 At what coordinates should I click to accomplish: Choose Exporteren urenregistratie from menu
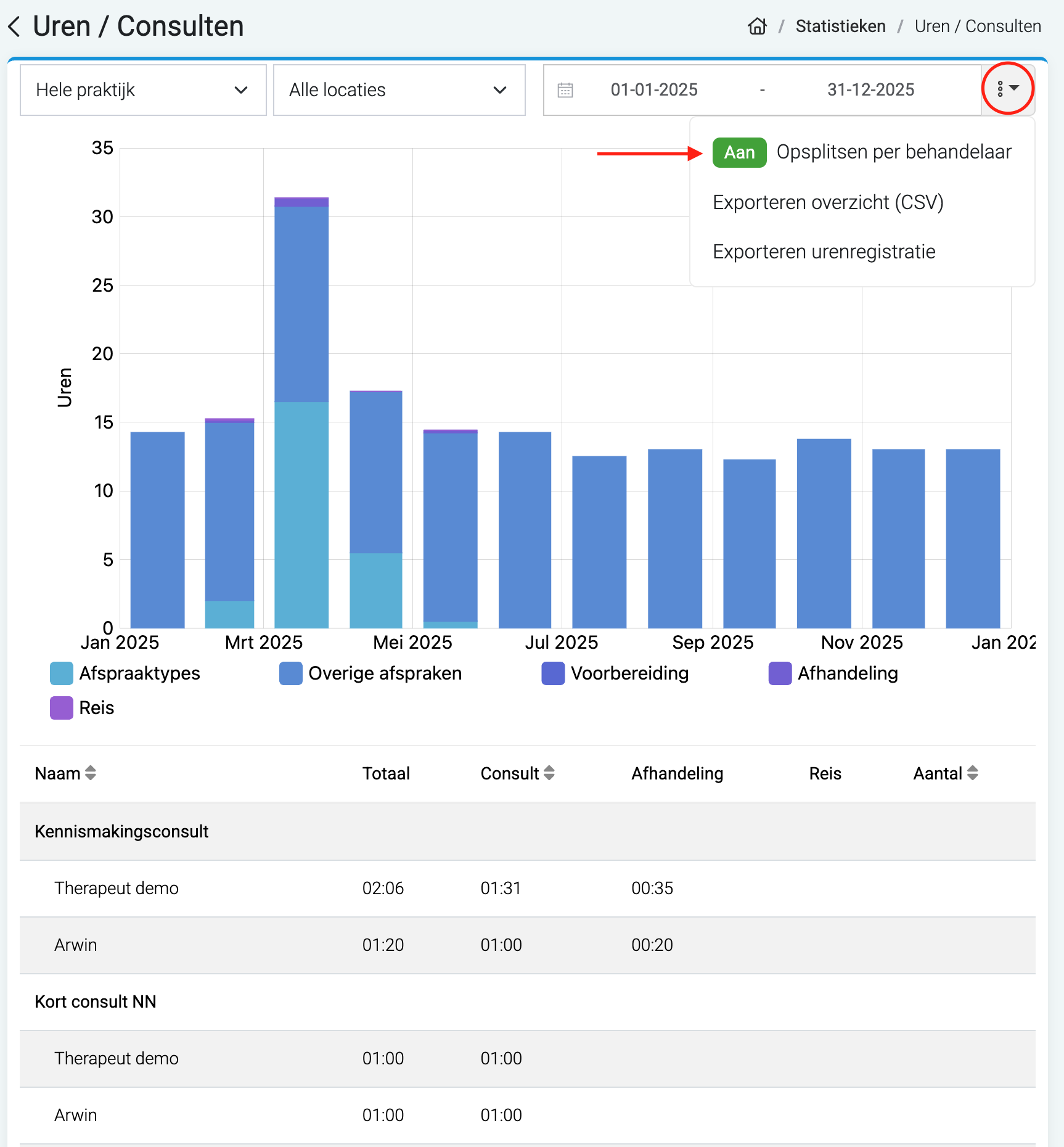point(824,252)
